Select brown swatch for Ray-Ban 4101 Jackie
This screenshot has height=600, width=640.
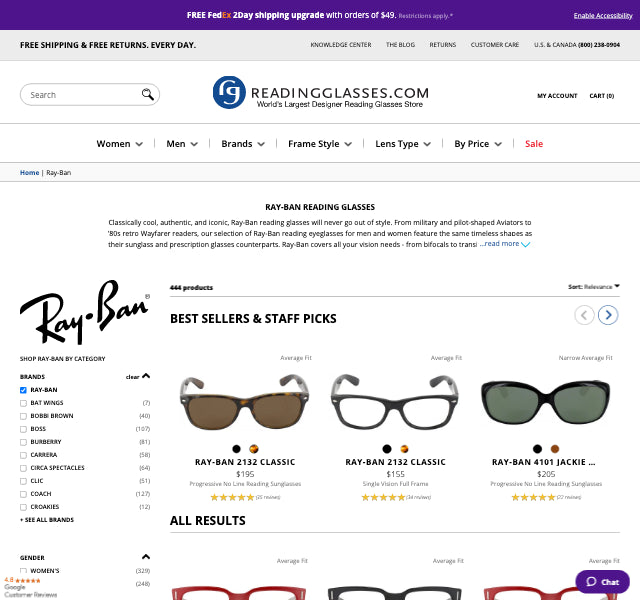(555, 449)
